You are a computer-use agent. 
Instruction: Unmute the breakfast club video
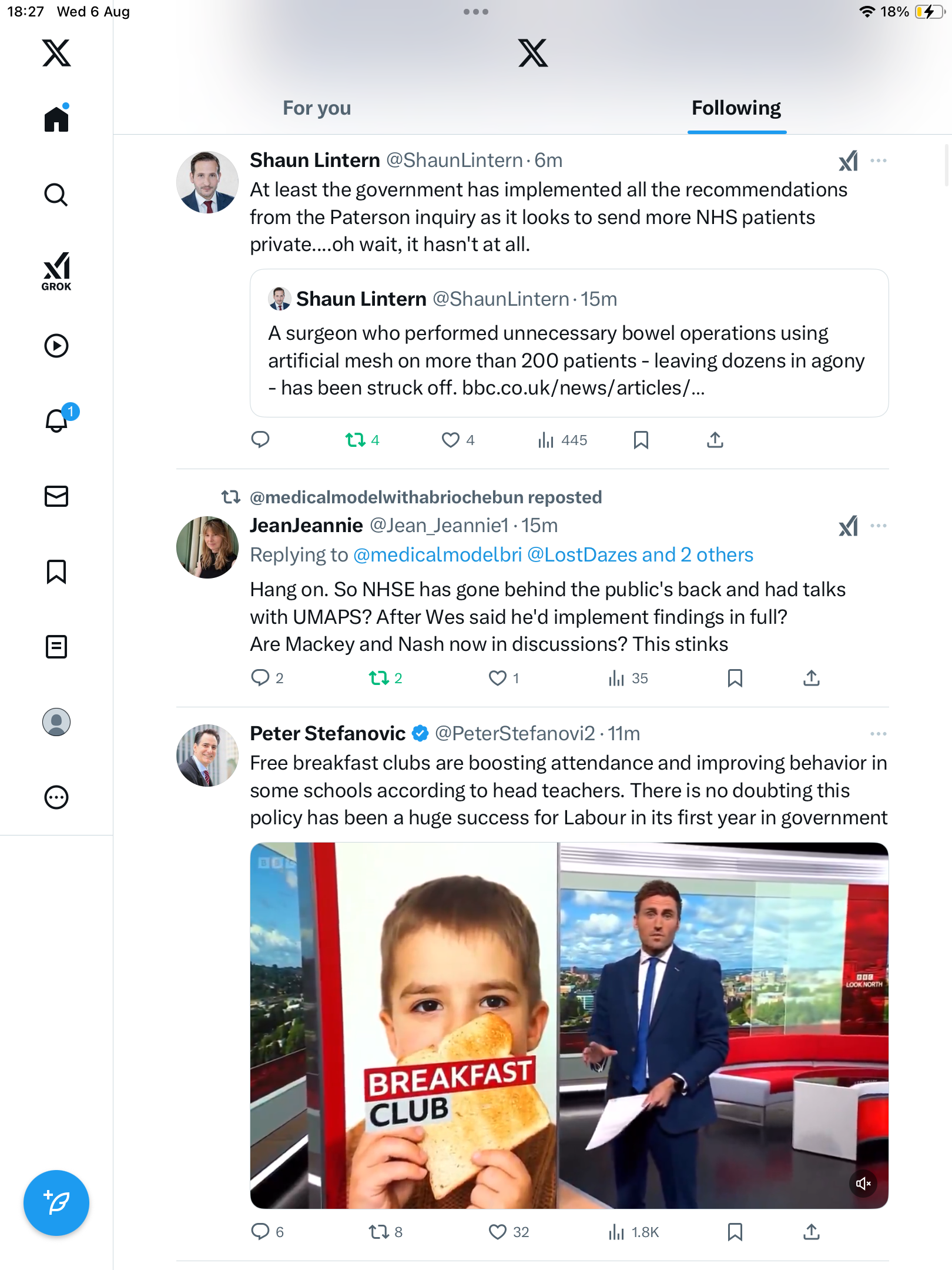[863, 1184]
